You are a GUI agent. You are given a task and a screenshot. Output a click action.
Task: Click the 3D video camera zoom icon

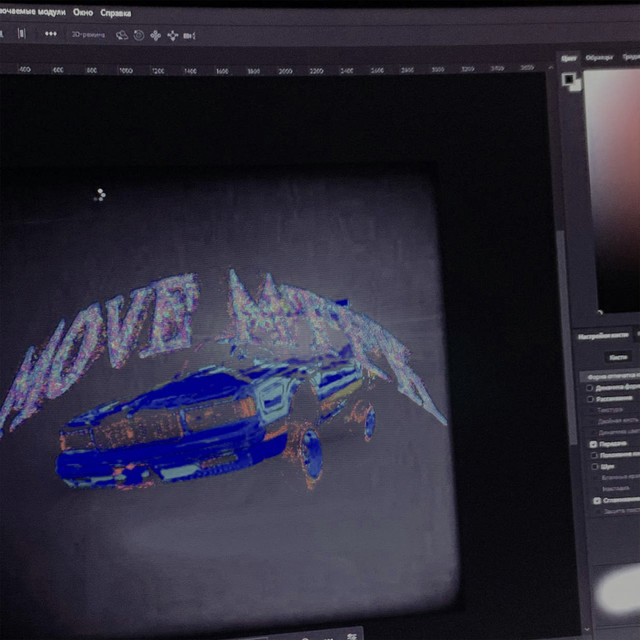click(x=189, y=35)
